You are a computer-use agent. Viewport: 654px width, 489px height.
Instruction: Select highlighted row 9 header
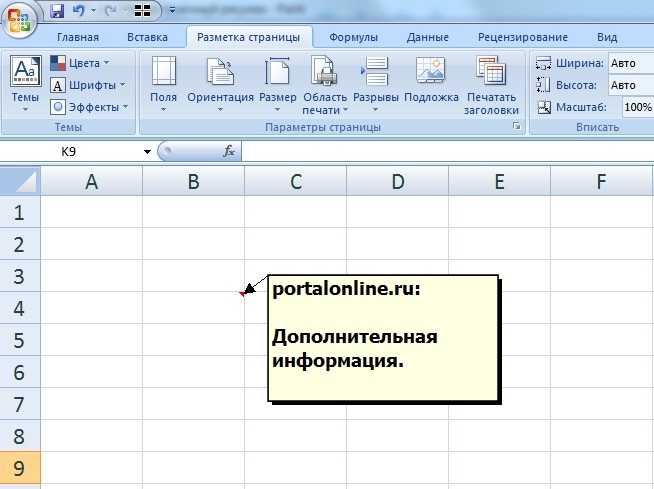coord(20,468)
